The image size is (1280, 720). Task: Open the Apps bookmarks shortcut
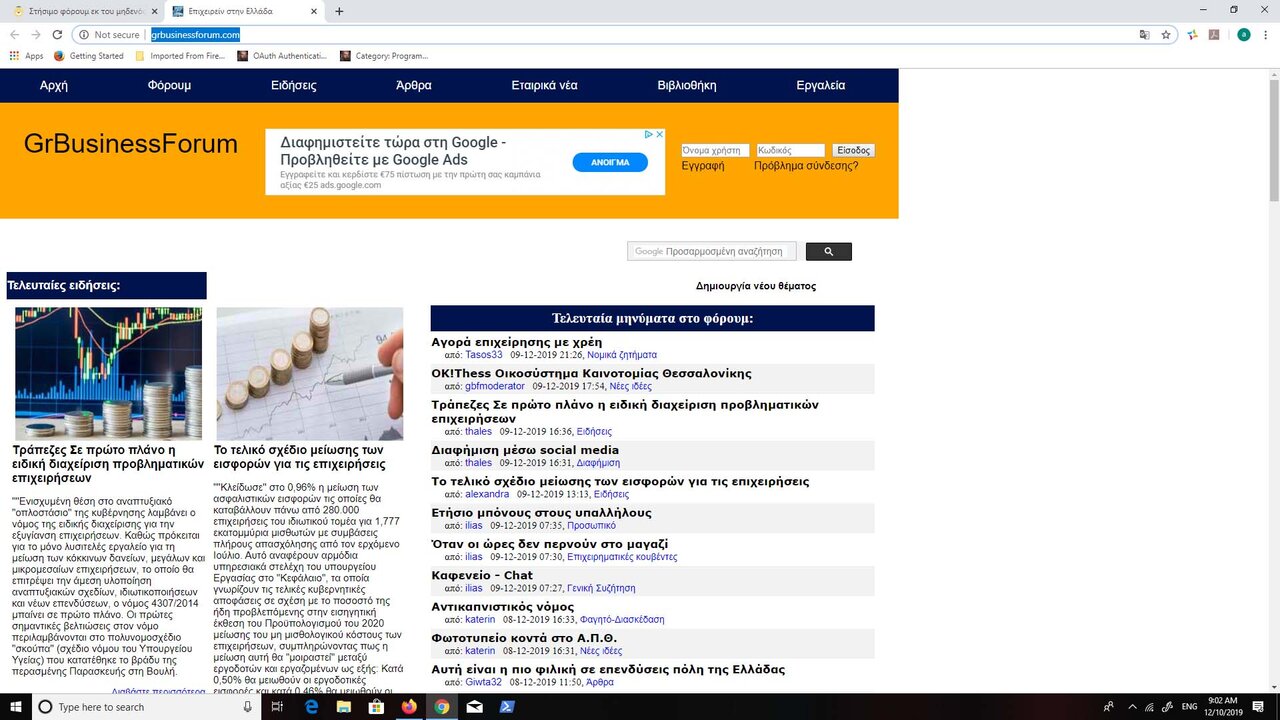[x=27, y=56]
